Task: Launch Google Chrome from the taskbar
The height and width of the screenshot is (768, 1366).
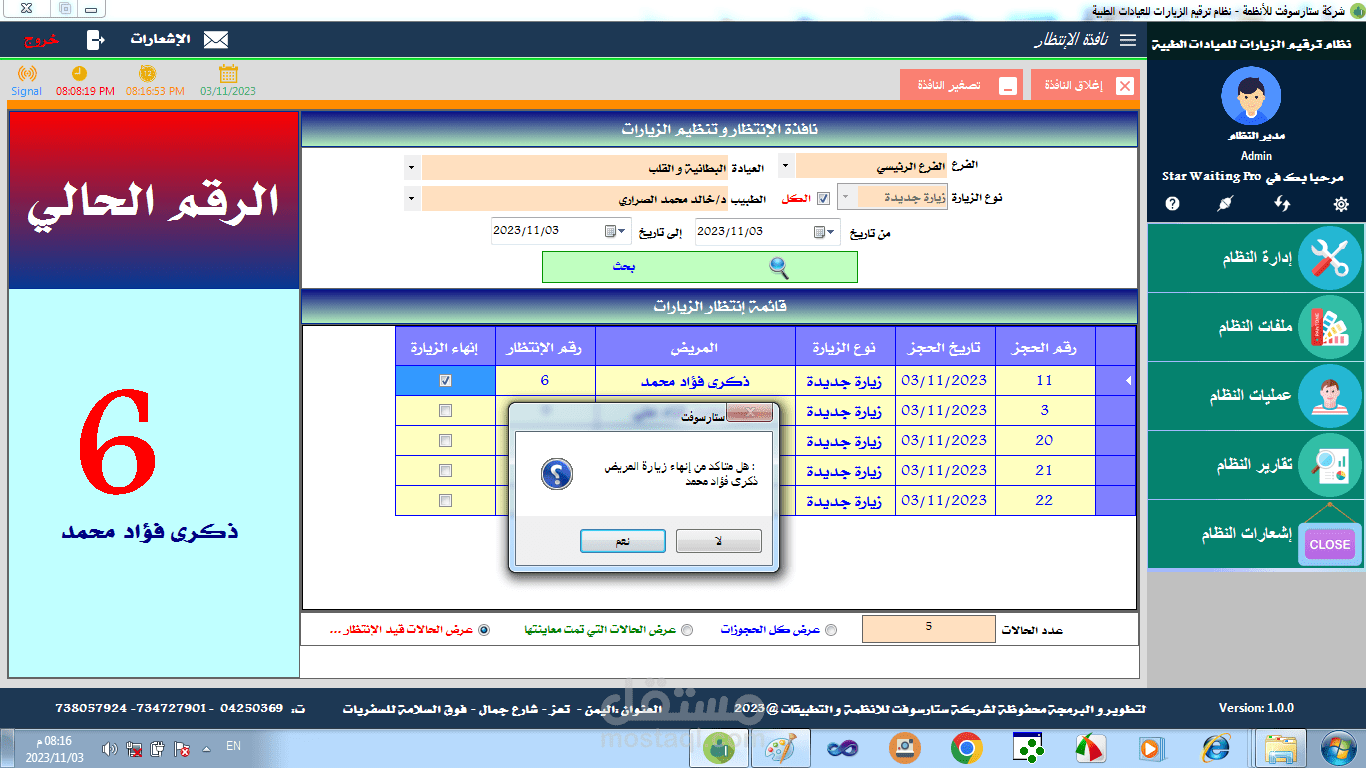Action: (965, 747)
